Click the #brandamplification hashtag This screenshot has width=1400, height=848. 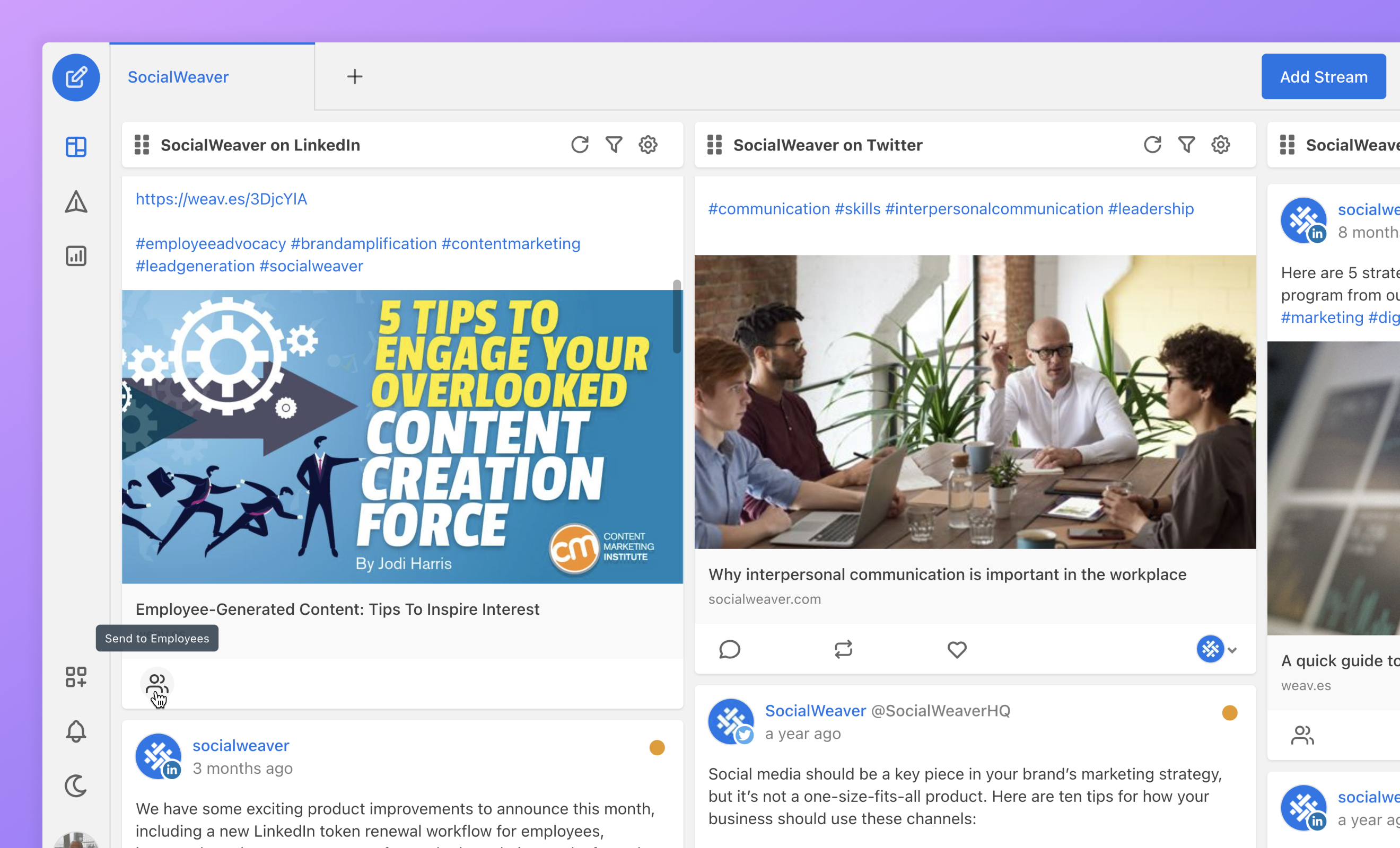pyautogui.click(x=364, y=244)
